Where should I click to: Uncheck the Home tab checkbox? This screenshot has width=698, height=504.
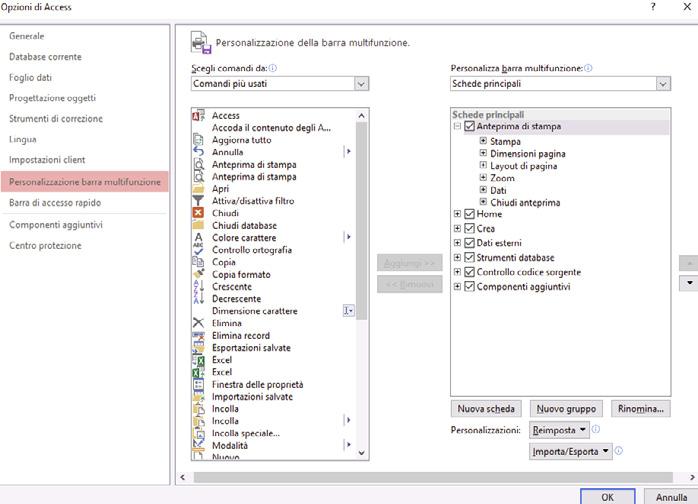pyautogui.click(x=469, y=214)
